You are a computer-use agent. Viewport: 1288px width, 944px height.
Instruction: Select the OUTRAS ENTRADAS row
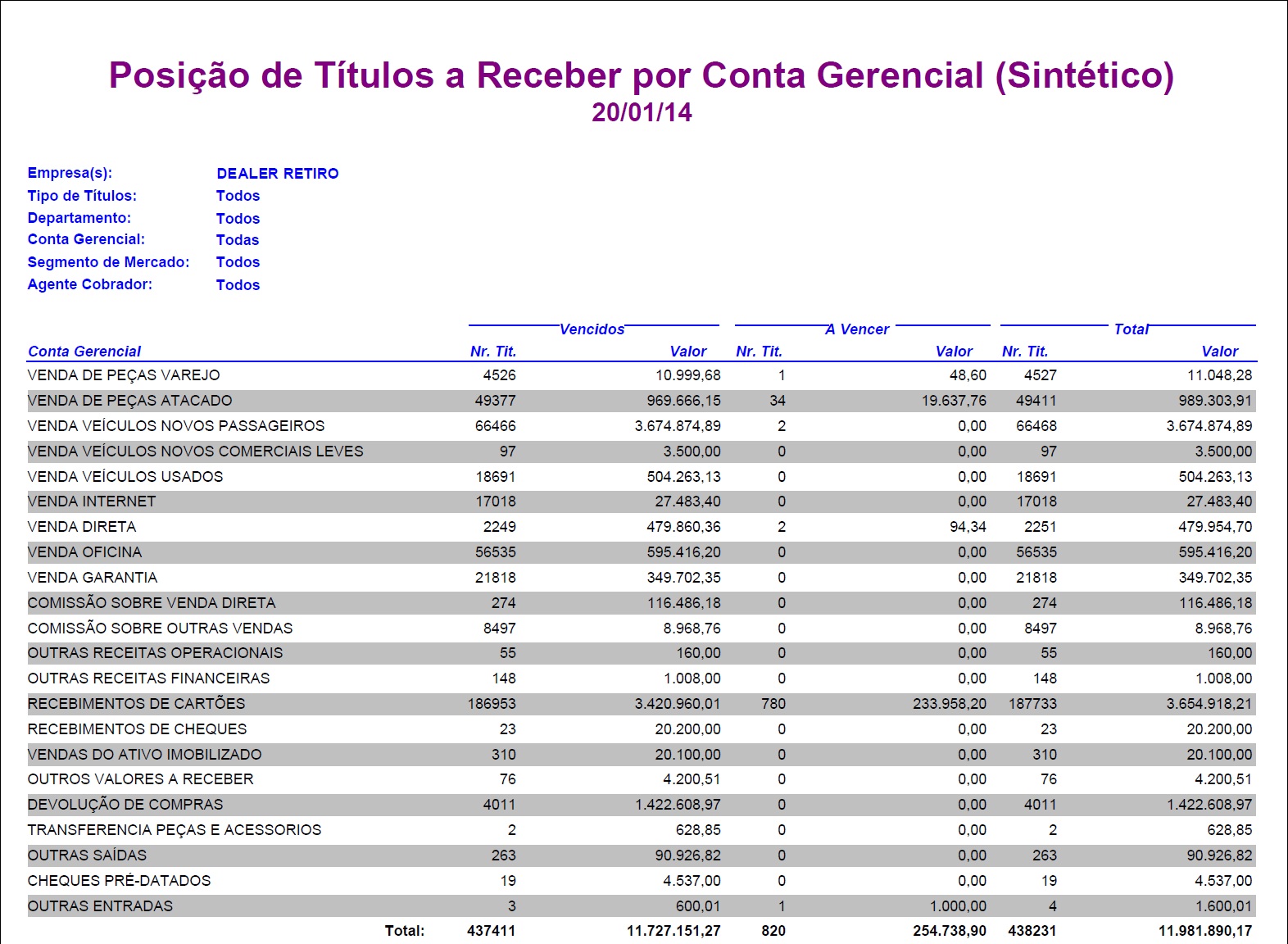[642, 906]
